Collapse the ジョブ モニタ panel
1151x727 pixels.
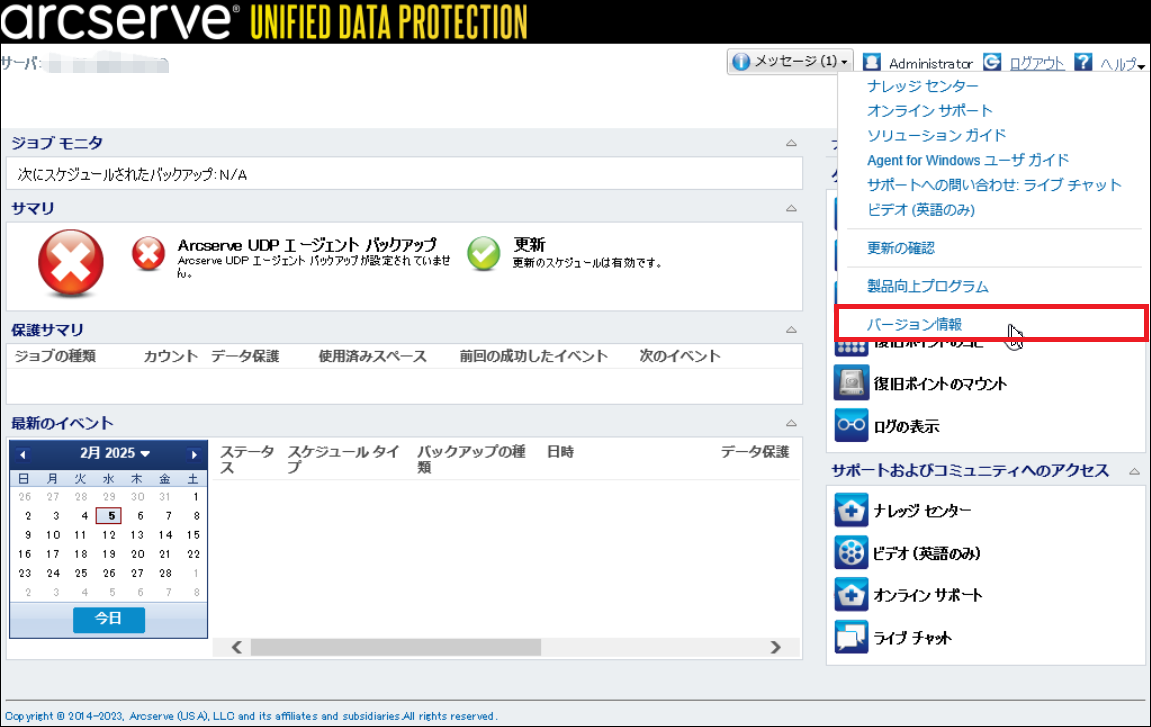(791, 143)
